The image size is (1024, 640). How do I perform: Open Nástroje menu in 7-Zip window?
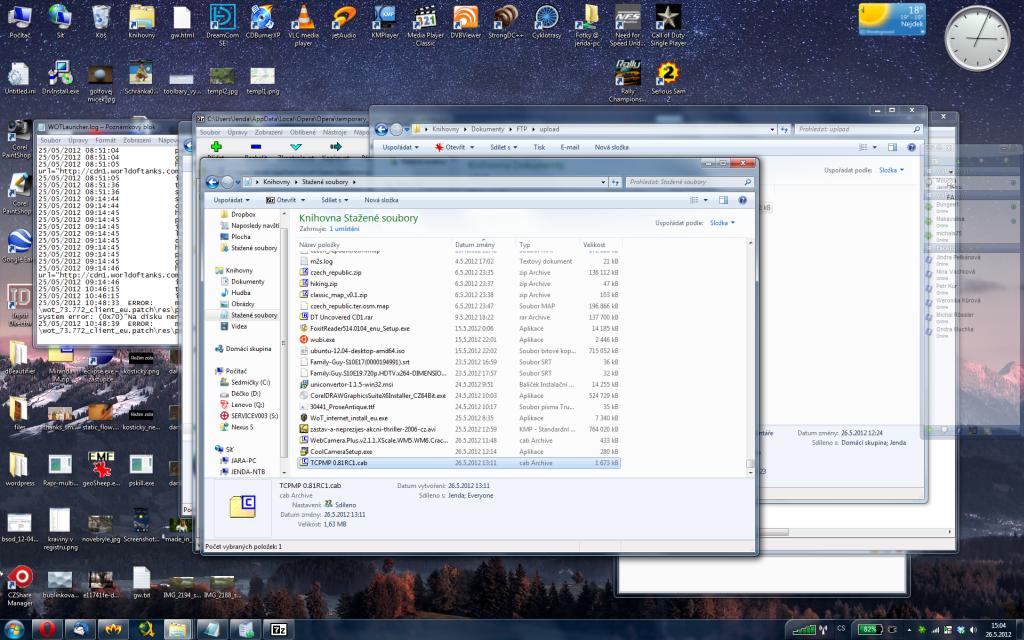coord(334,133)
